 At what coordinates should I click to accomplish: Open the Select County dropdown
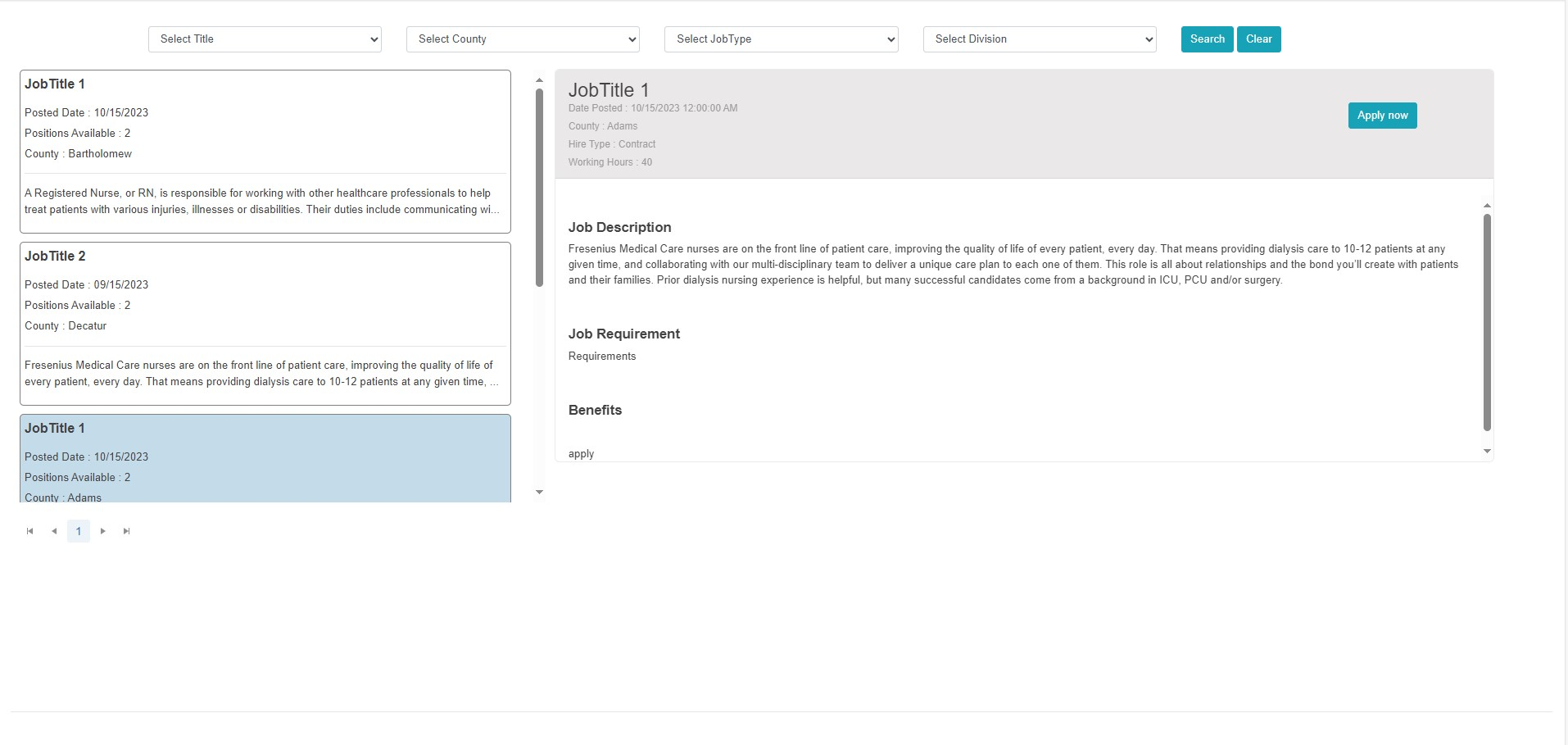(x=523, y=39)
